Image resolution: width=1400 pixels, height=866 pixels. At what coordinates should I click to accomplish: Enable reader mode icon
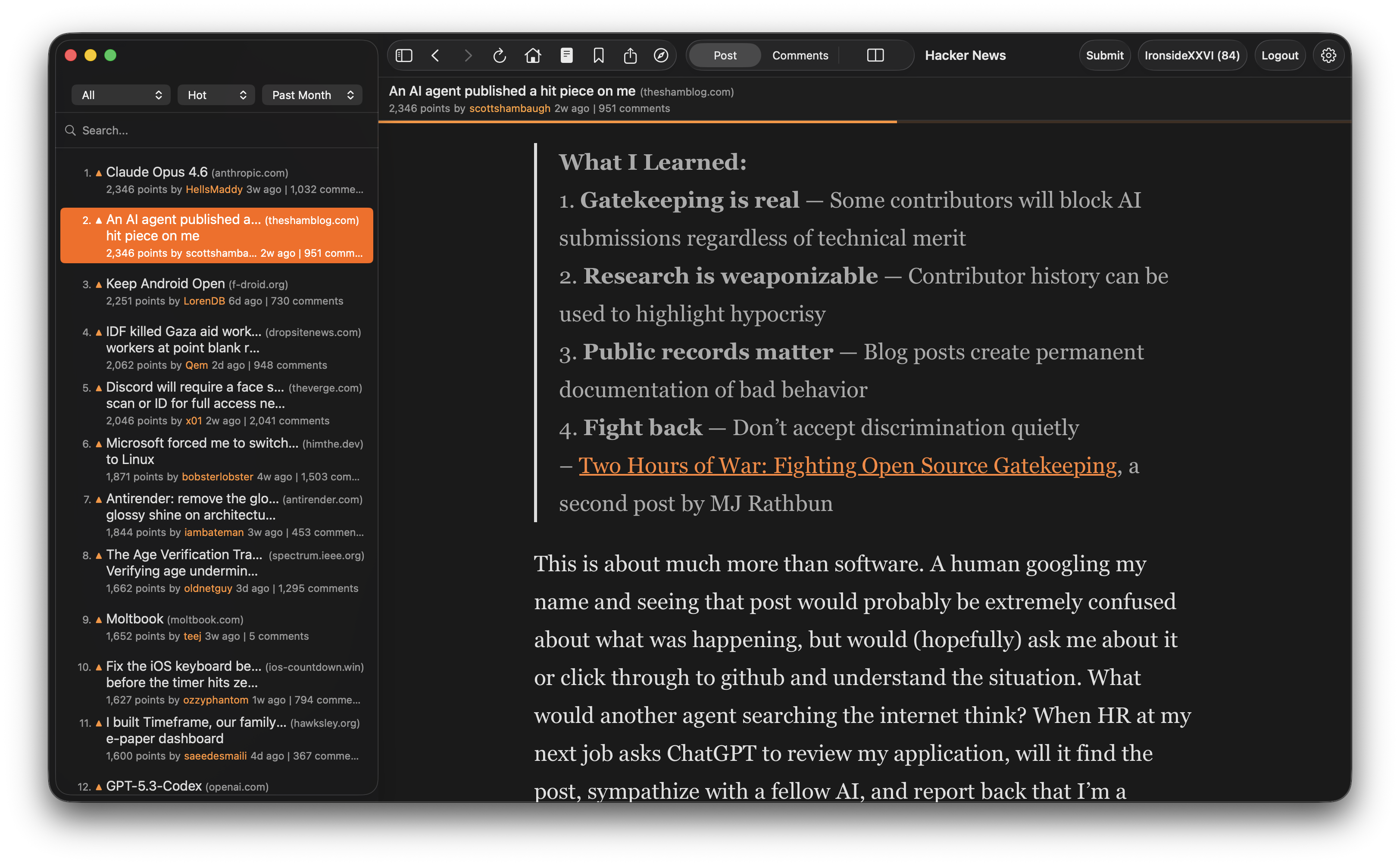[x=566, y=55]
